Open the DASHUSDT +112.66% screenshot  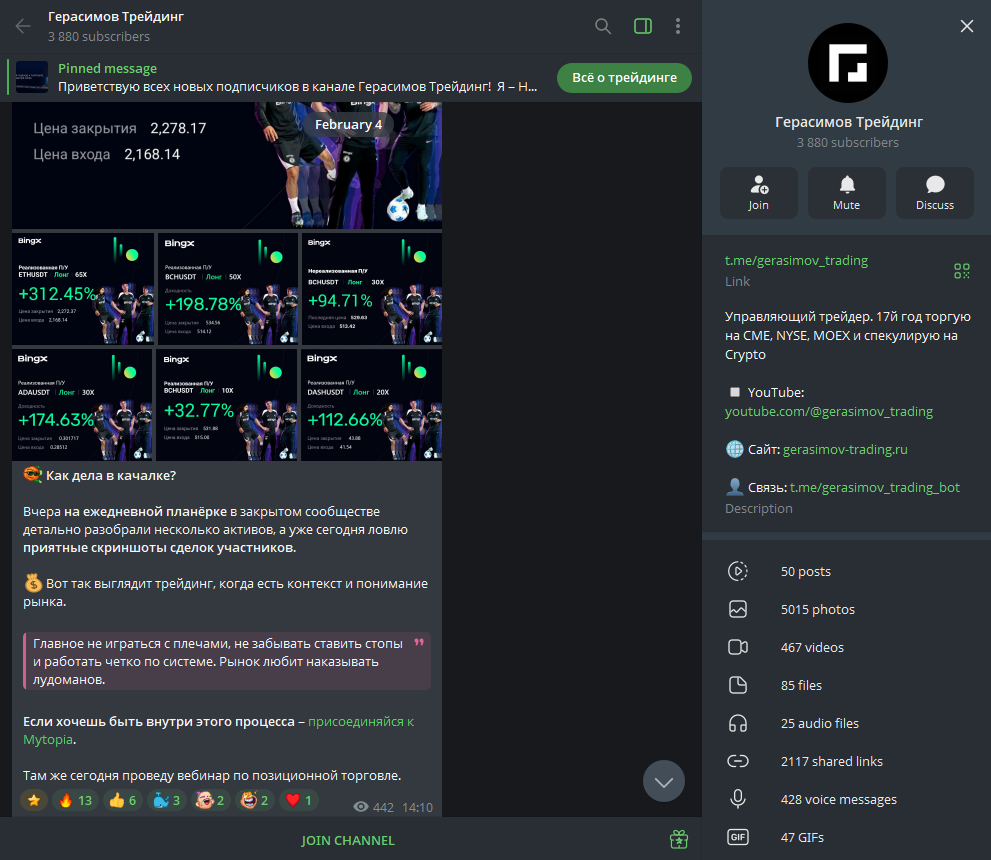click(372, 404)
